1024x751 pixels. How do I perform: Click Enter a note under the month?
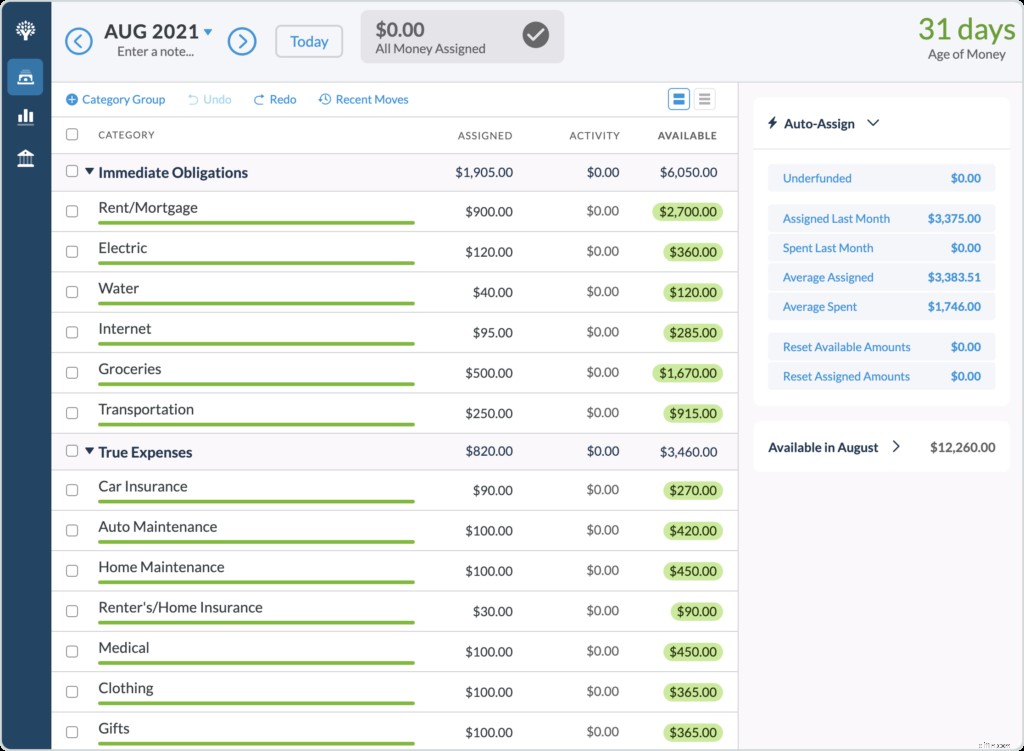pyautogui.click(x=157, y=52)
